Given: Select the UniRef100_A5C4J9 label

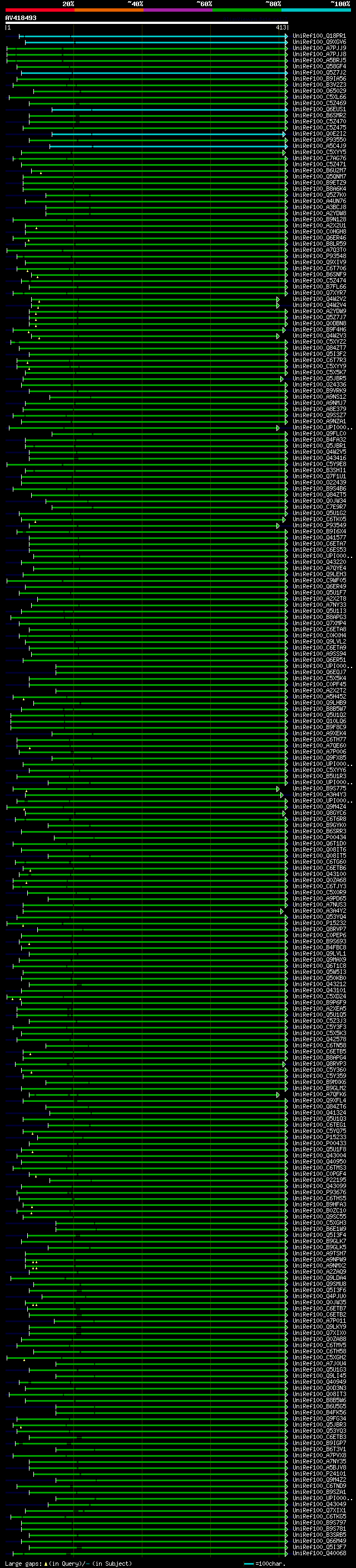Looking at the screenshot, I should click(x=319, y=146).
